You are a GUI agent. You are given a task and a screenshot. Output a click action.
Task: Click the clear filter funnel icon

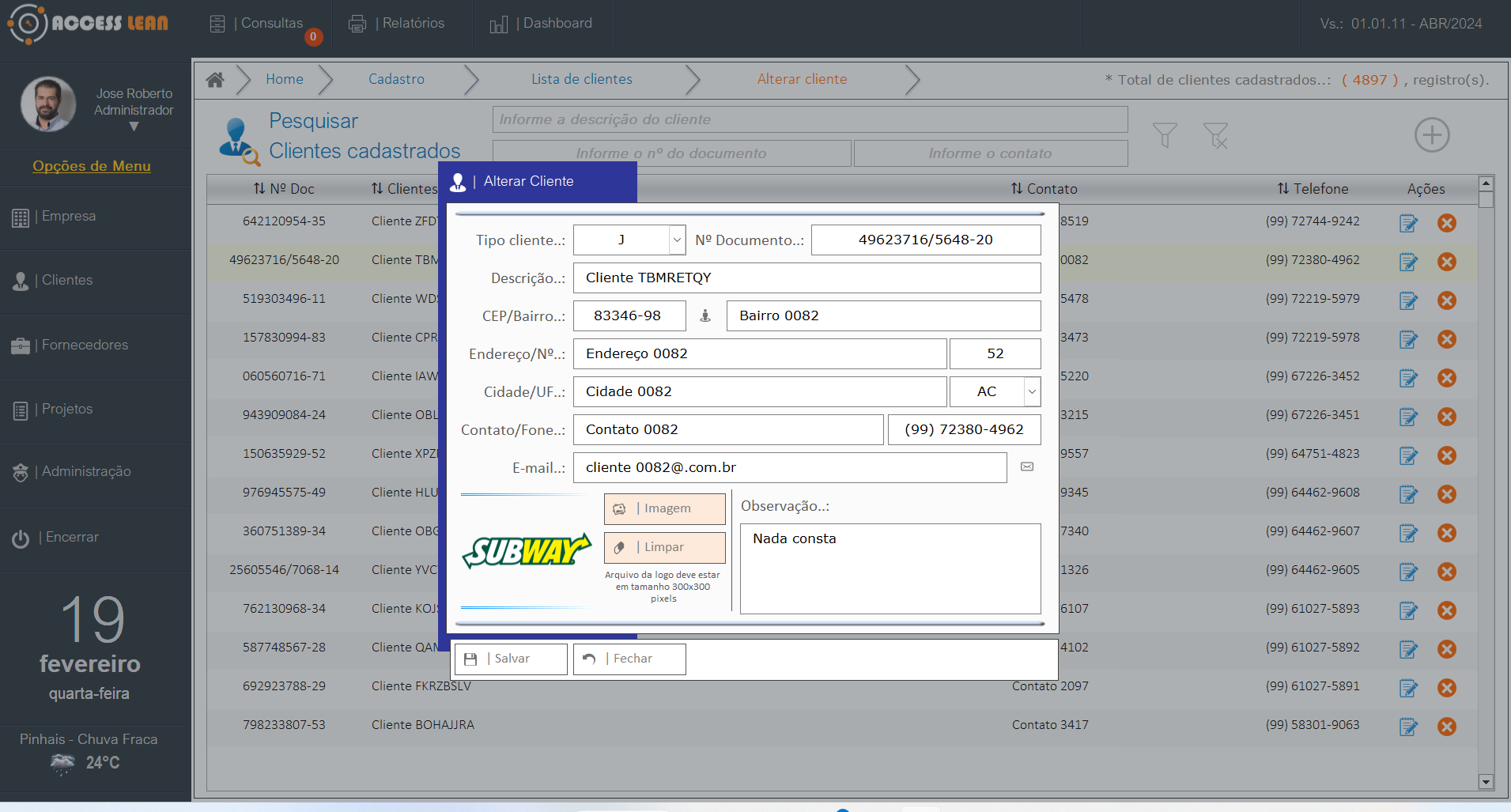coord(1215,135)
